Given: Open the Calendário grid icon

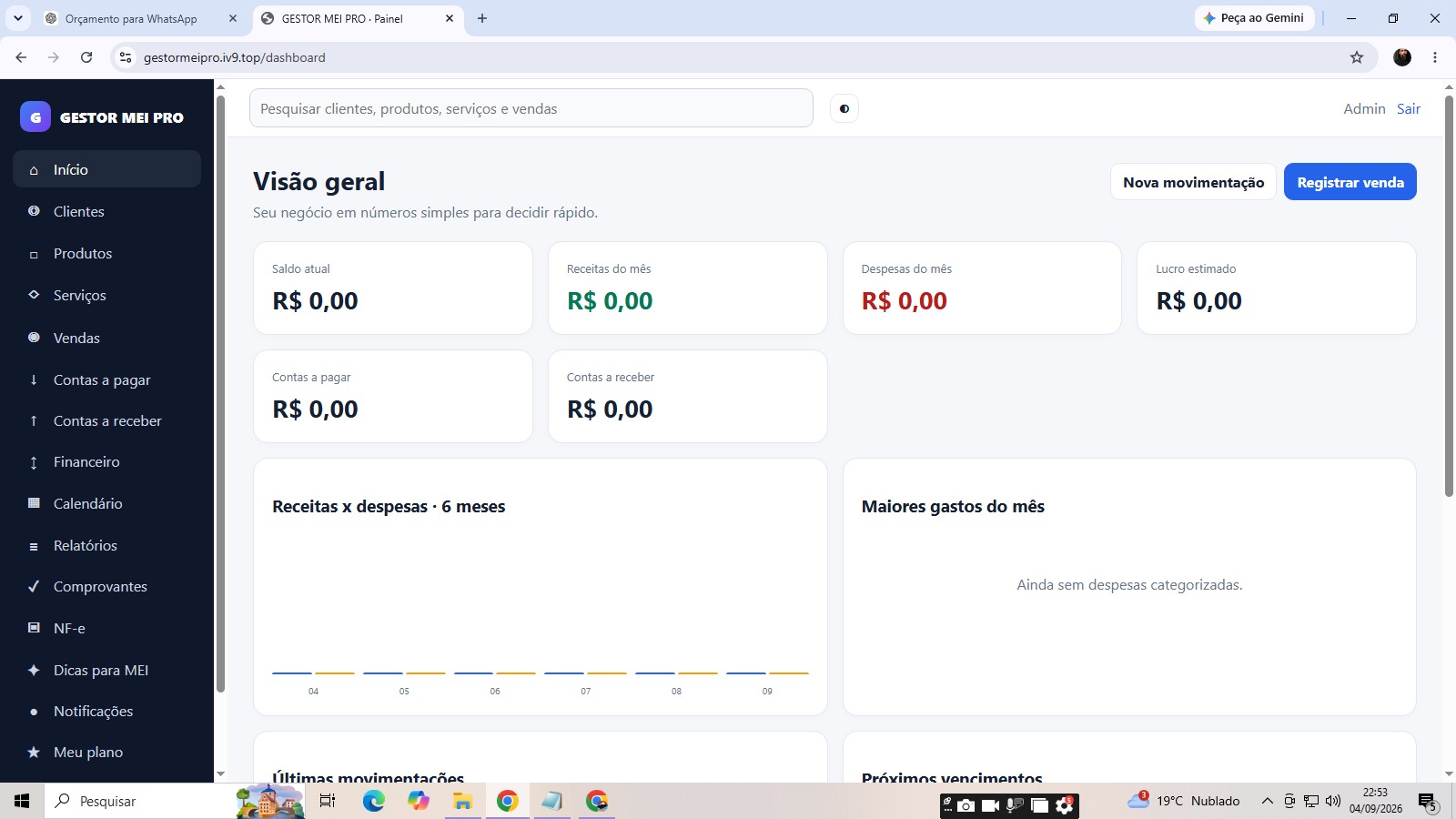Looking at the screenshot, I should (x=34, y=503).
